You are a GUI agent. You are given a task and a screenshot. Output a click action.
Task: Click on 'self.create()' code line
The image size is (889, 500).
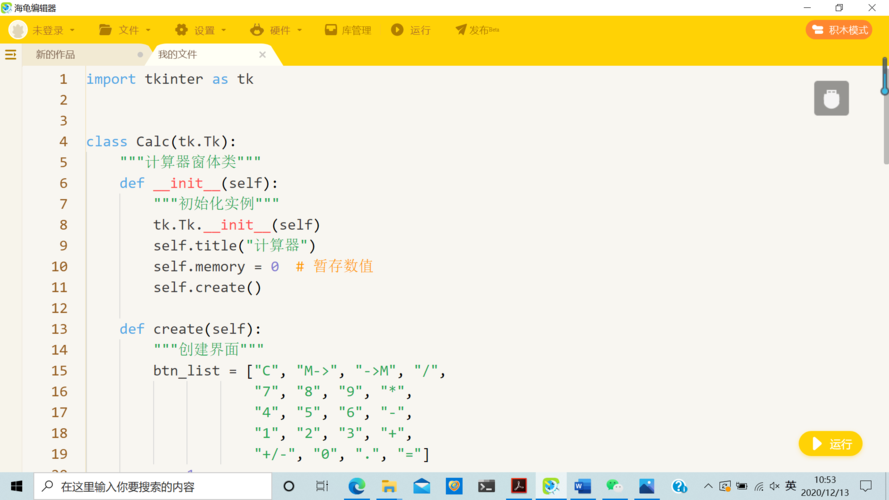point(208,287)
